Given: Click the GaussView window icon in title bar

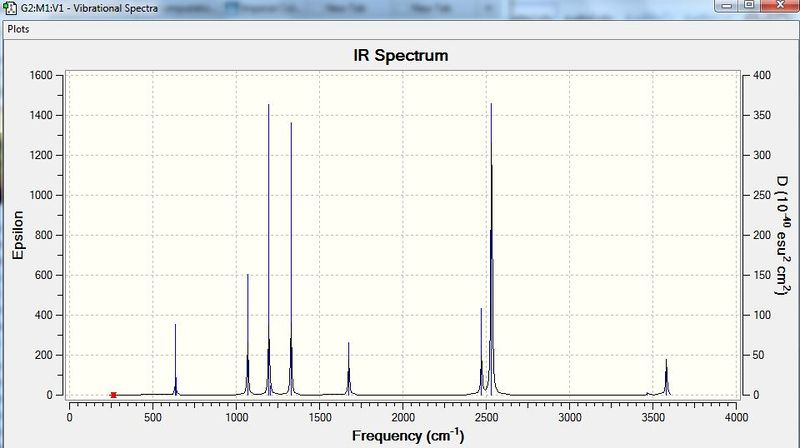Looking at the screenshot, I should [x=10, y=8].
